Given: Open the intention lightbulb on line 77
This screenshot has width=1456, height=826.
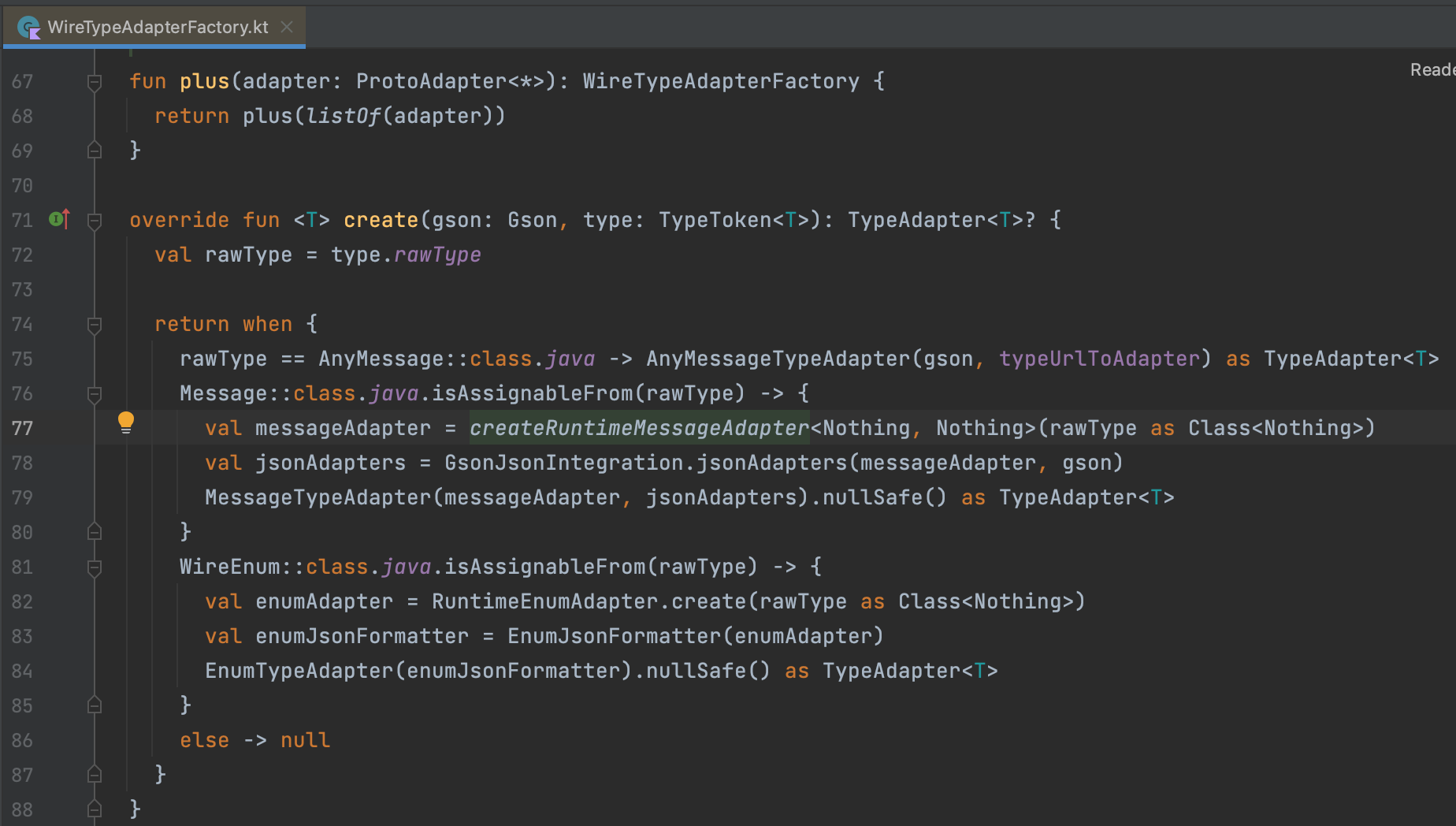Looking at the screenshot, I should point(126,423).
